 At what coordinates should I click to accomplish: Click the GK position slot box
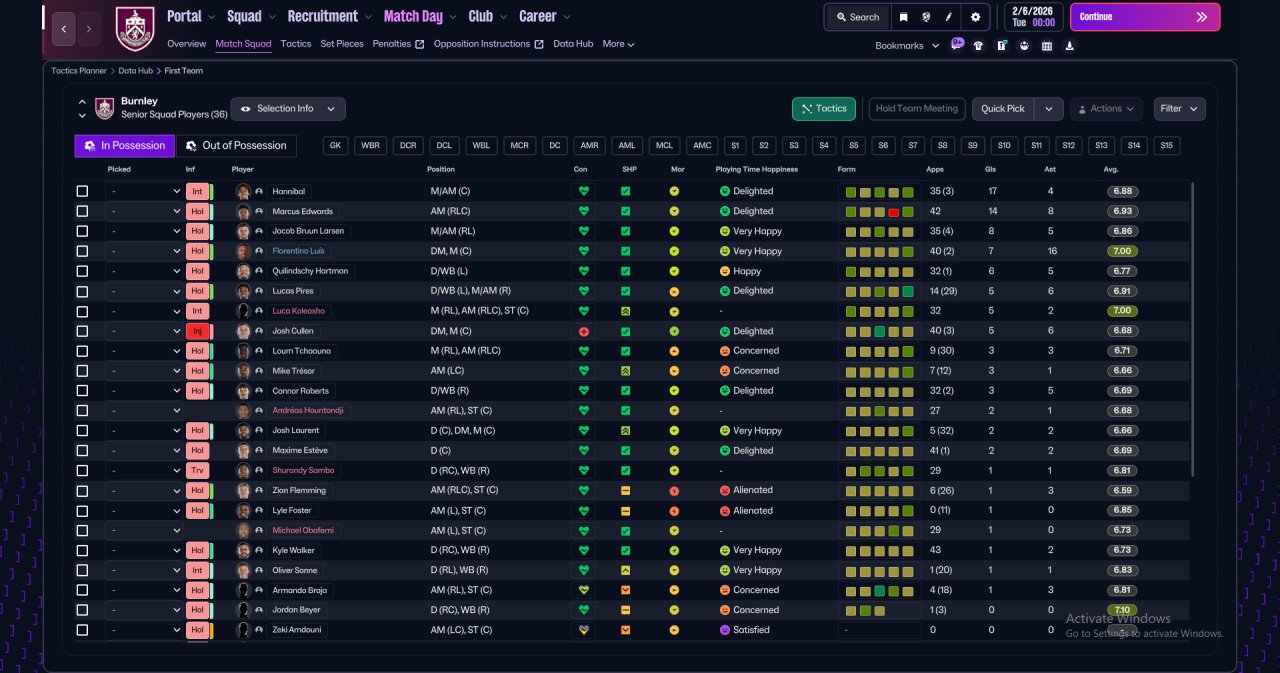click(x=336, y=146)
